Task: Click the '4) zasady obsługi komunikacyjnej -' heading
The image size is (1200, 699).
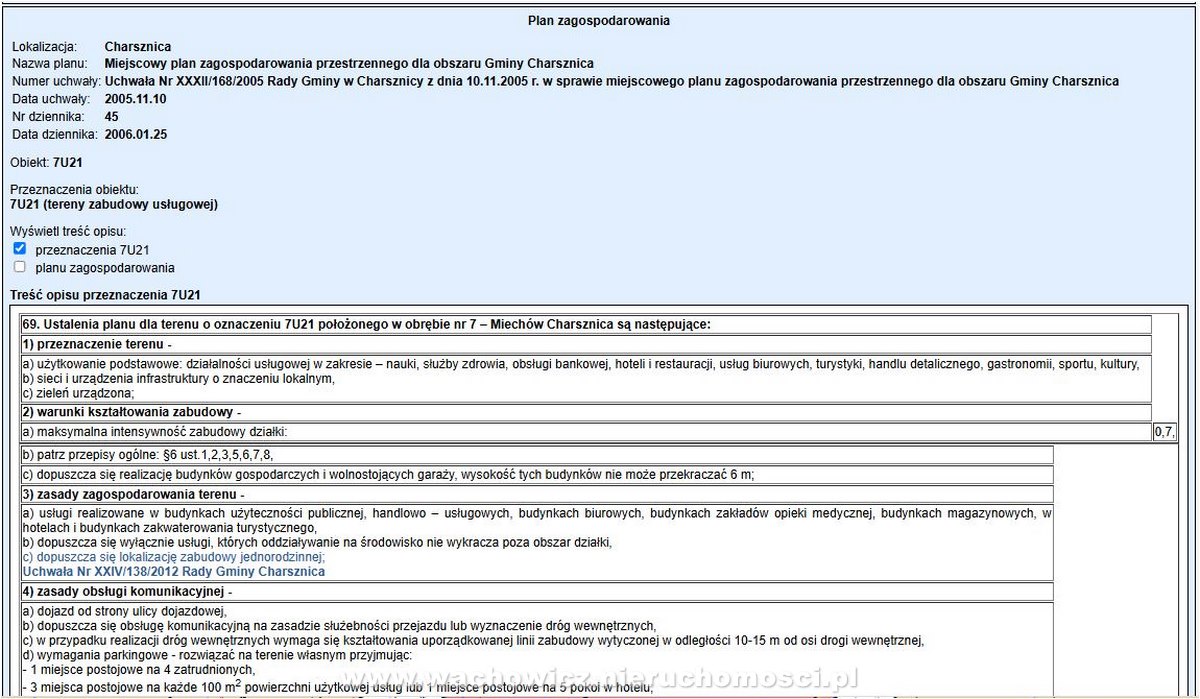Action: pyautogui.click(x=537, y=592)
